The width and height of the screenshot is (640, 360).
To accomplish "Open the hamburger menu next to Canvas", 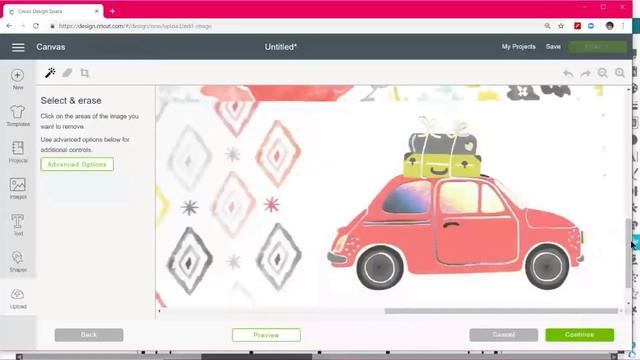I will [18, 47].
